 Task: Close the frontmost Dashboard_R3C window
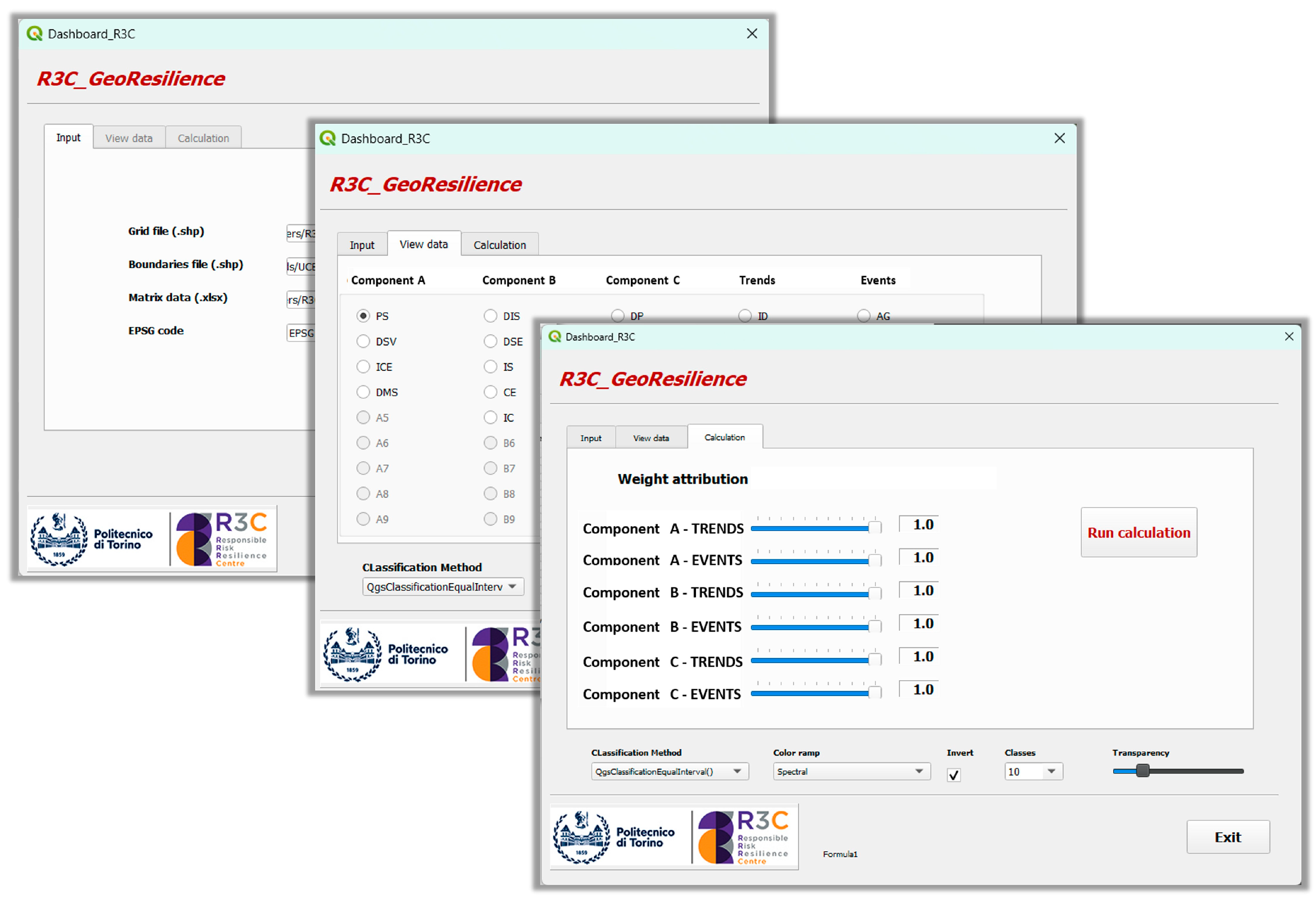[x=1289, y=337]
